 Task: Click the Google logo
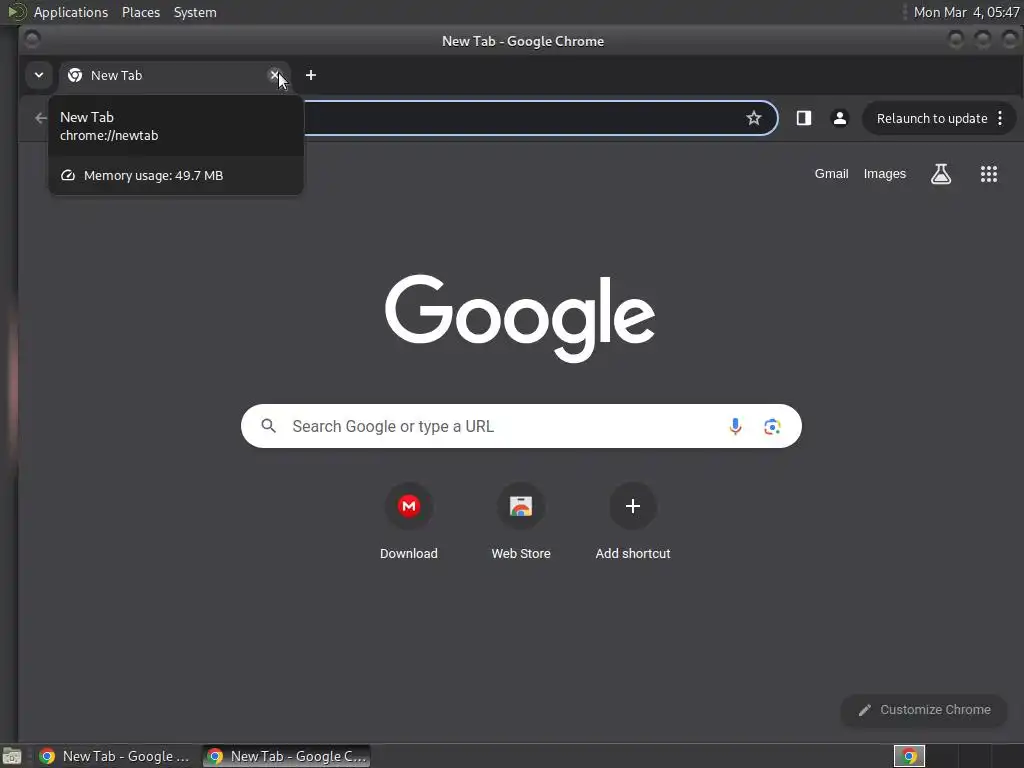click(520, 318)
